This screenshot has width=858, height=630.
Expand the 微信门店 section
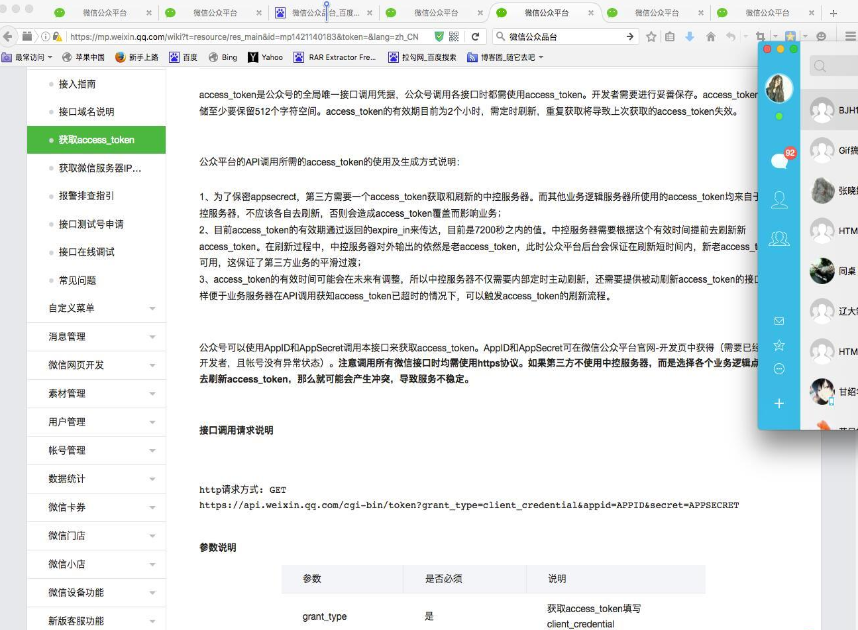pyautogui.click(x=96, y=536)
